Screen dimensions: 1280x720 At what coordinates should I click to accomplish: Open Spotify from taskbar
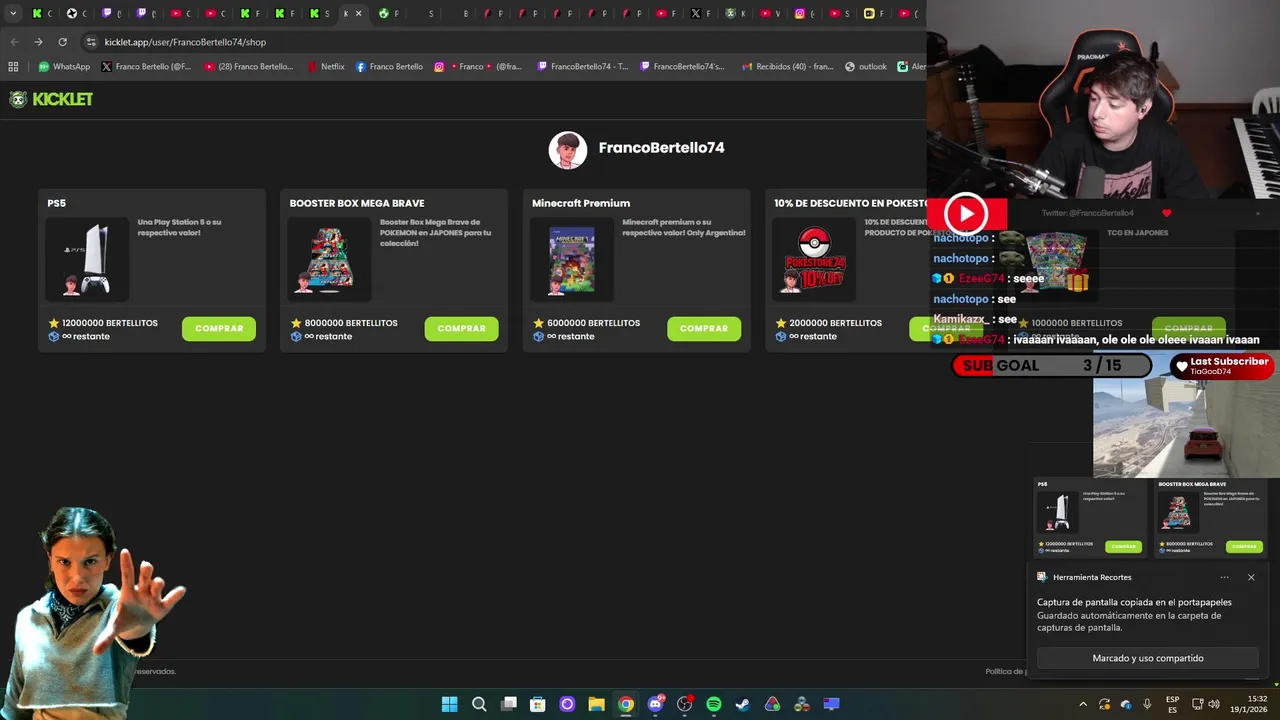click(713, 704)
